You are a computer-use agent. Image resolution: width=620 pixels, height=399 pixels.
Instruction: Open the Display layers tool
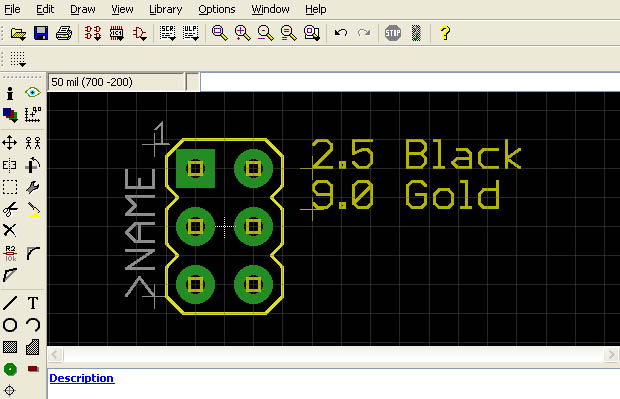10,115
